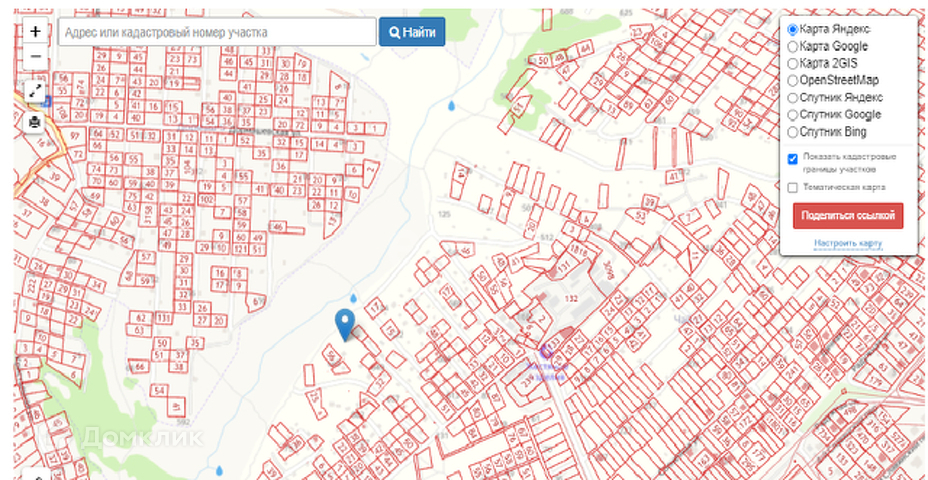Click the blue location pin marker
This screenshot has width=928, height=480.
pyautogui.click(x=345, y=325)
